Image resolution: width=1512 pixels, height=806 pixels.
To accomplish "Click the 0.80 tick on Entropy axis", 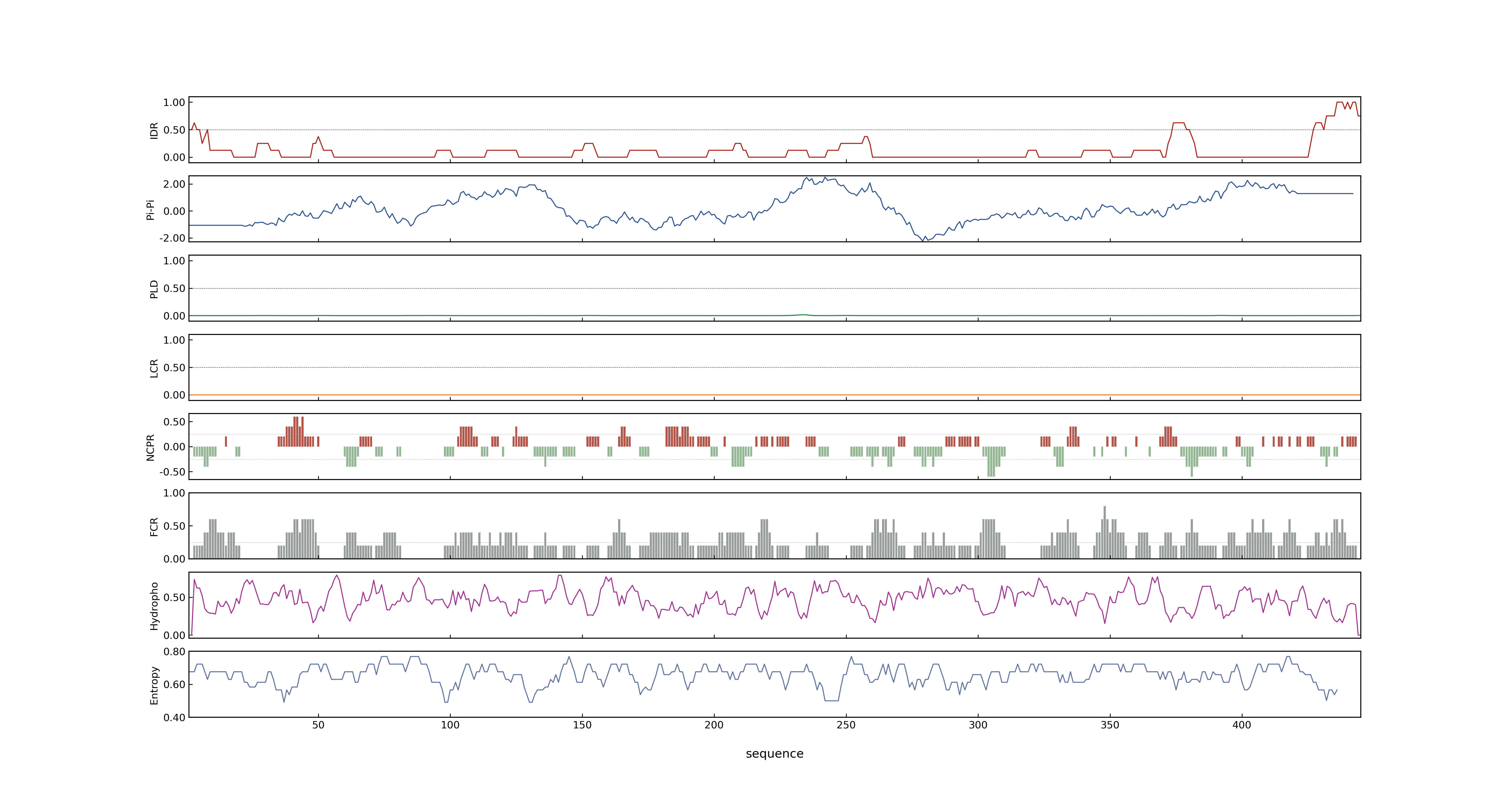I will coord(174,652).
